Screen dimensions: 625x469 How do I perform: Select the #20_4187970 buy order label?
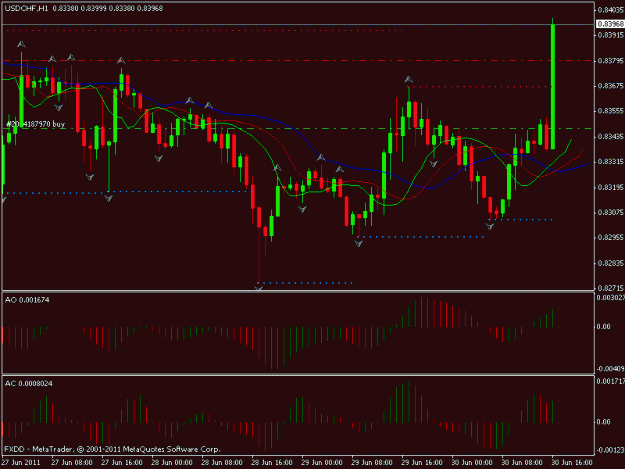pos(35,124)
